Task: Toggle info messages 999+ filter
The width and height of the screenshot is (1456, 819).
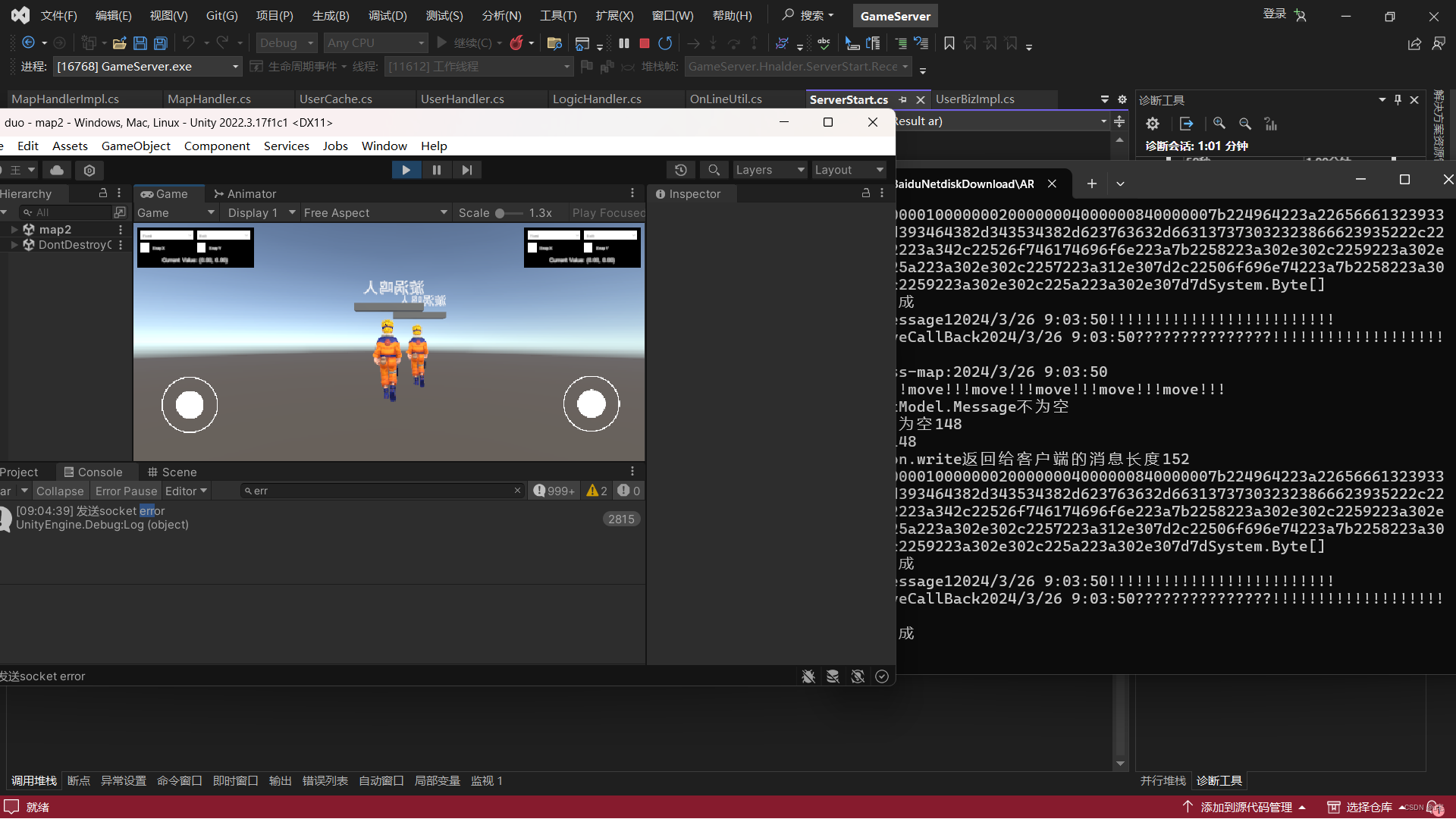Action: (x=554, y=491)
